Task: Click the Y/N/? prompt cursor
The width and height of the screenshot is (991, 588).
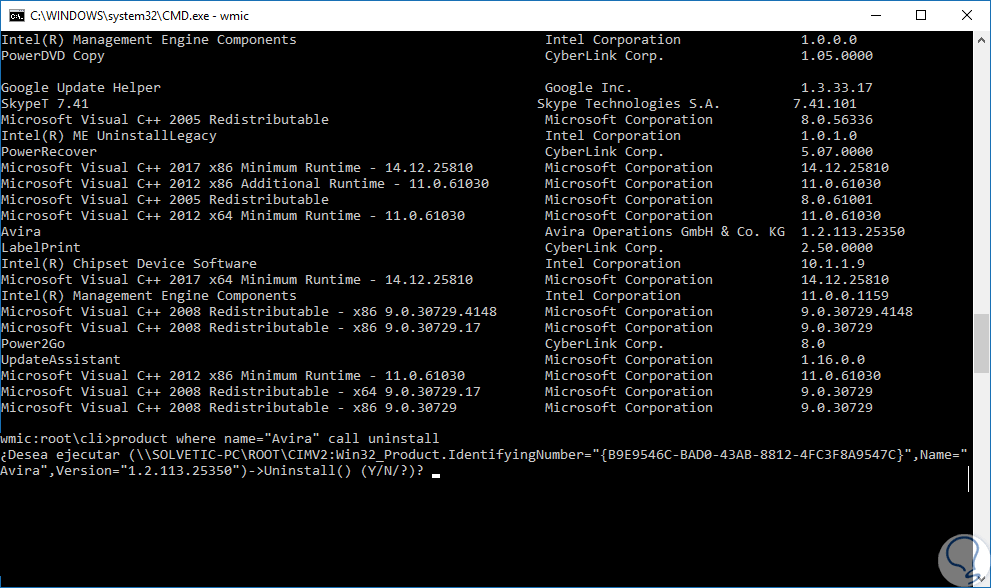Action: (x=436, y=473)
